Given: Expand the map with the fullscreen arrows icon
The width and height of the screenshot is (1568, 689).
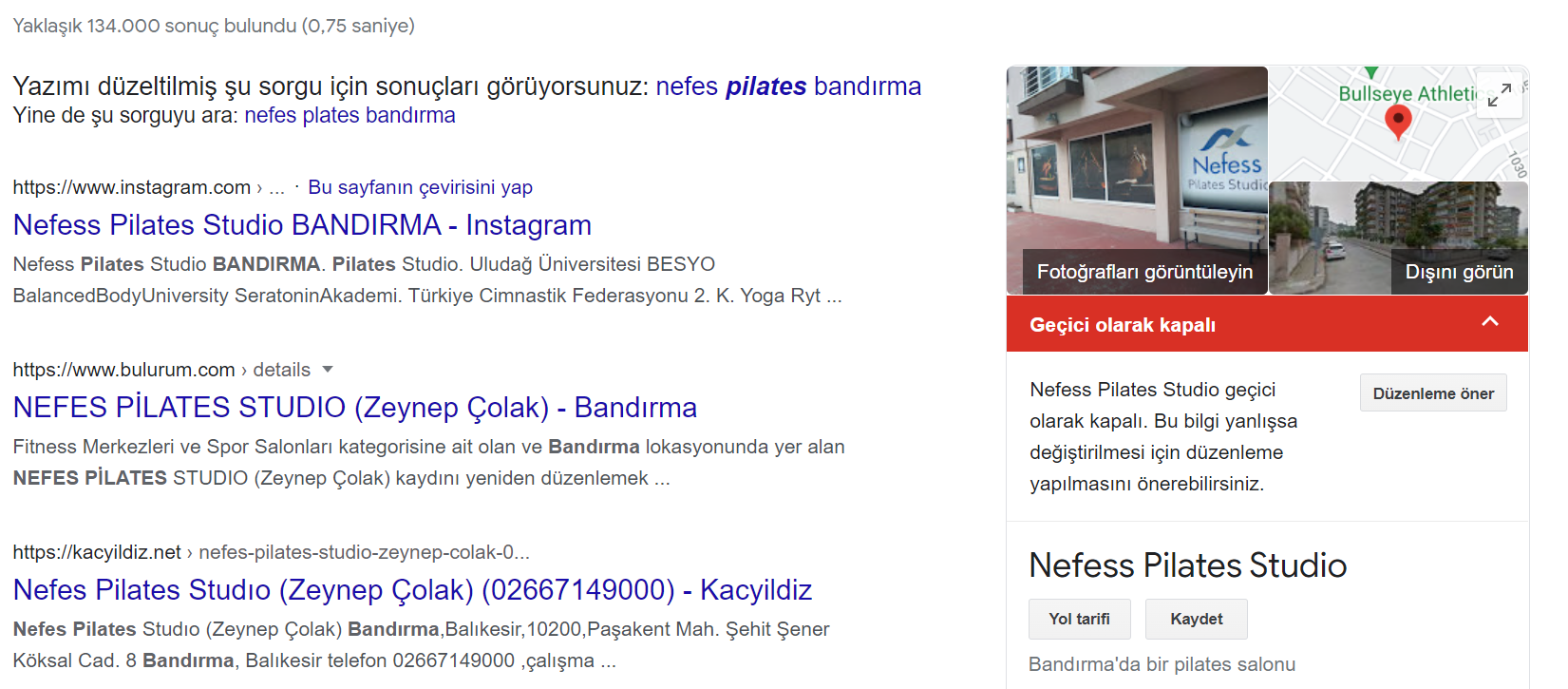Looking at the screenshot, I should pos(1500,94).
